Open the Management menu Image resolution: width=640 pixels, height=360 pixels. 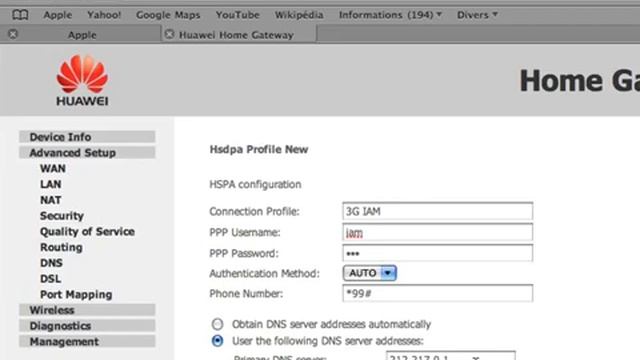point(87,342)
